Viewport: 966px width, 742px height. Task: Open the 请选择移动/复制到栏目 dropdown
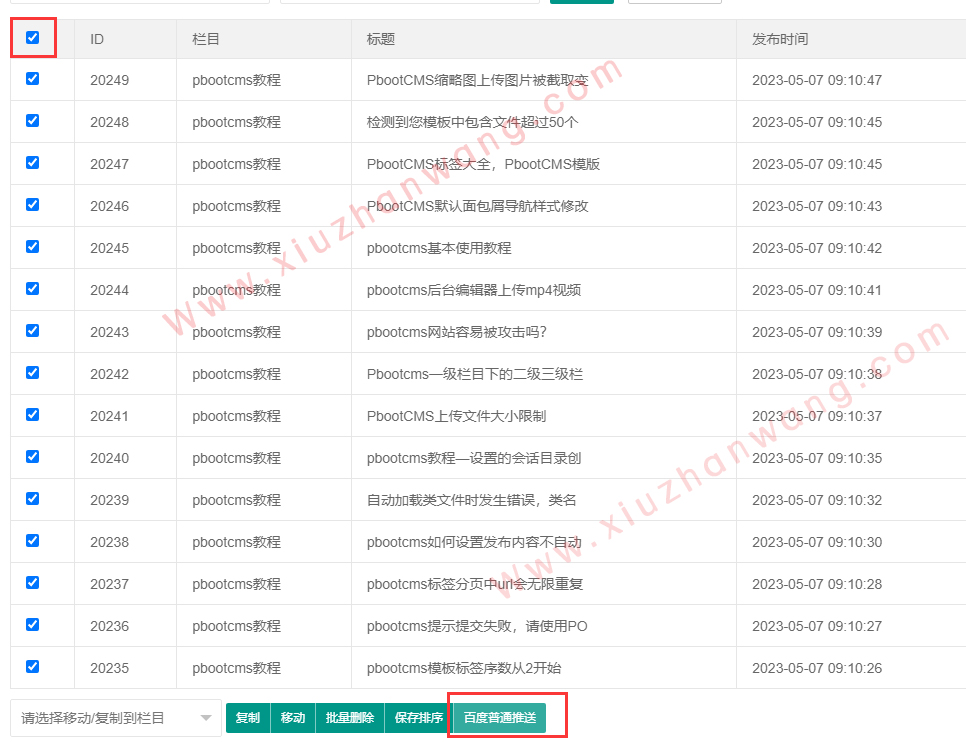pyautogui.click(x=116, y=718)
